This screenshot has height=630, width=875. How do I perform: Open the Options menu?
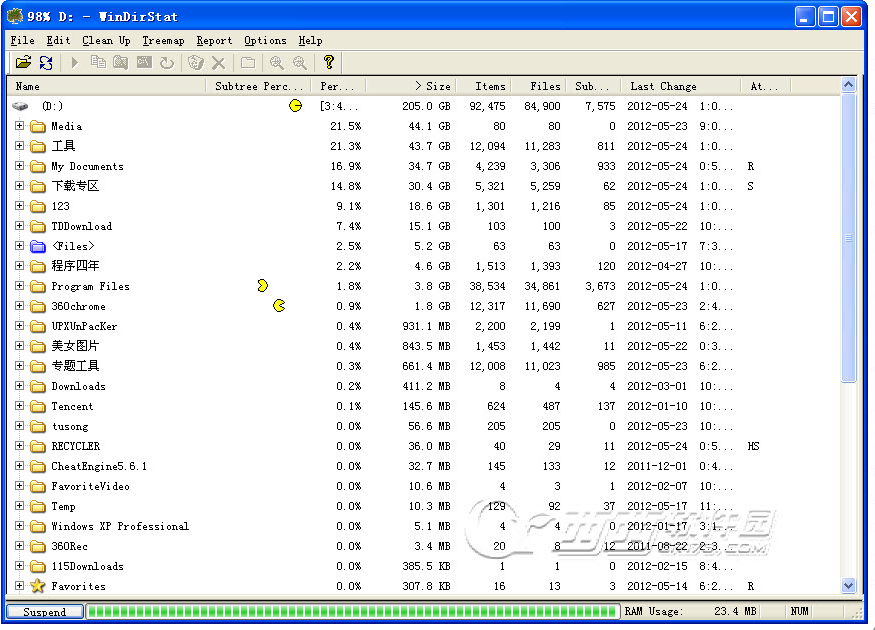pos(265,40)
